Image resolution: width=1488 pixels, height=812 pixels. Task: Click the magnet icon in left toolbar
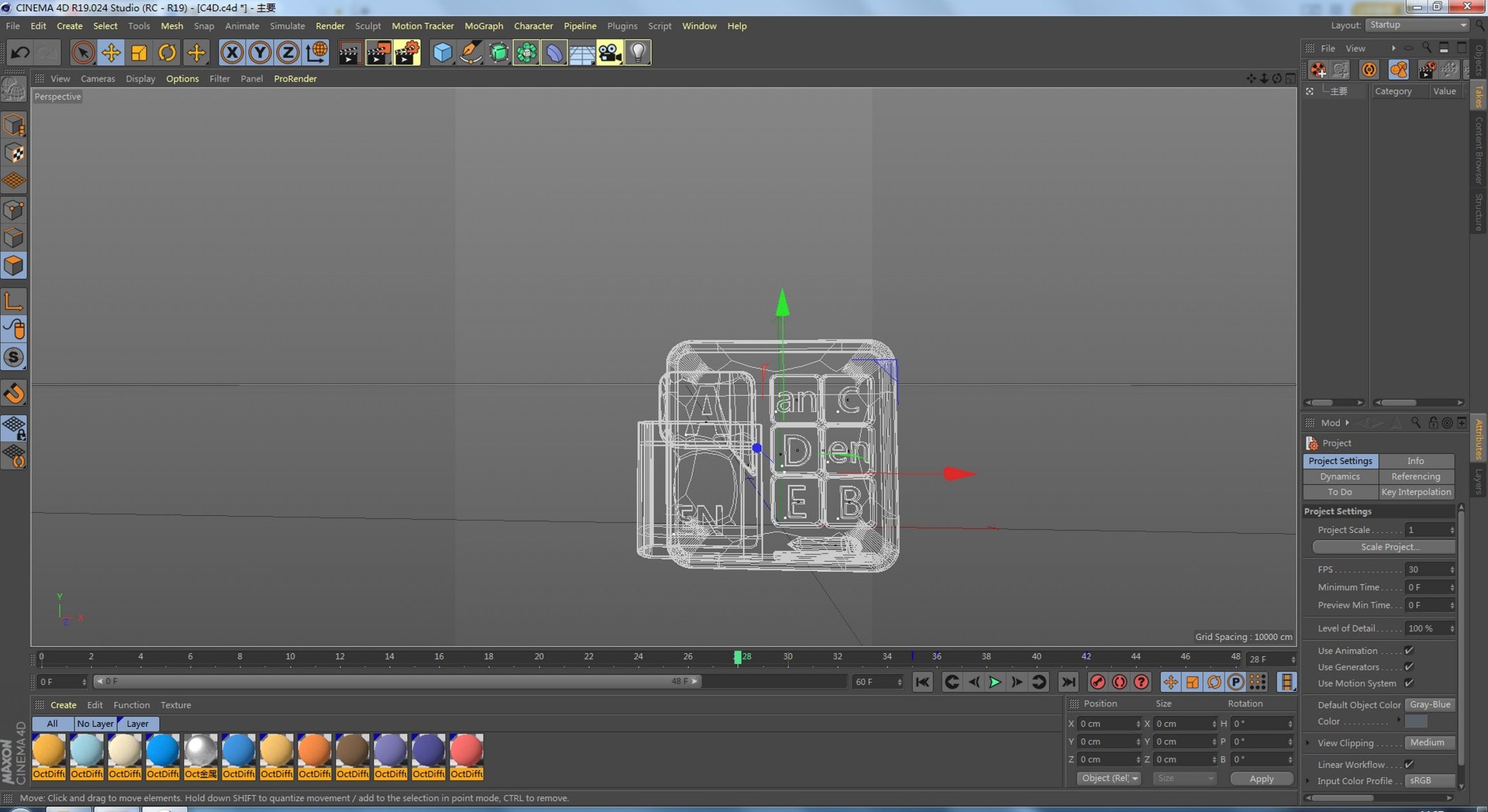coord(14,393)
